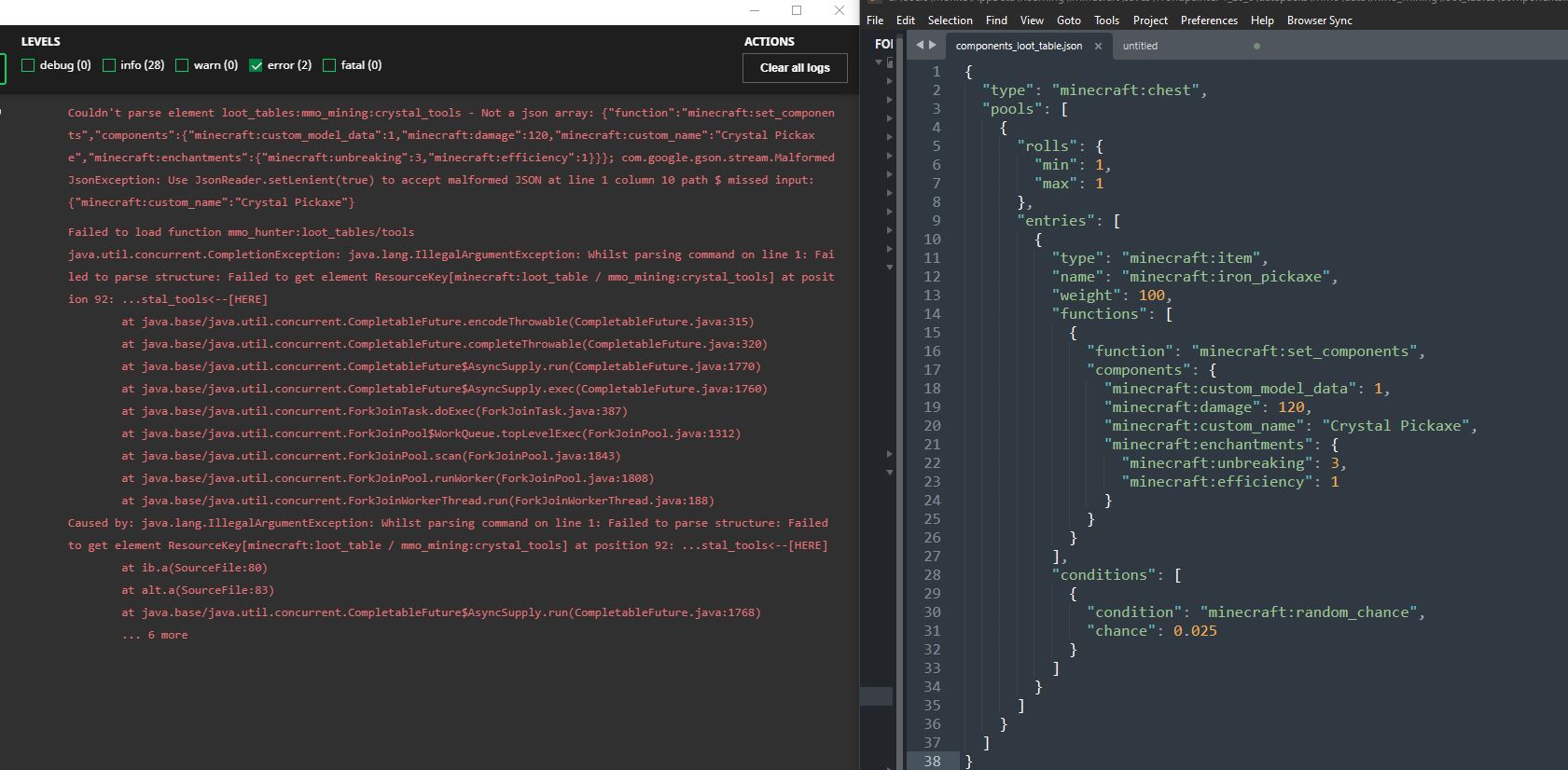Close the components_loot_table.json tab
The height and width of the screenshot is (770, 1568).
tap(1098, 46)
